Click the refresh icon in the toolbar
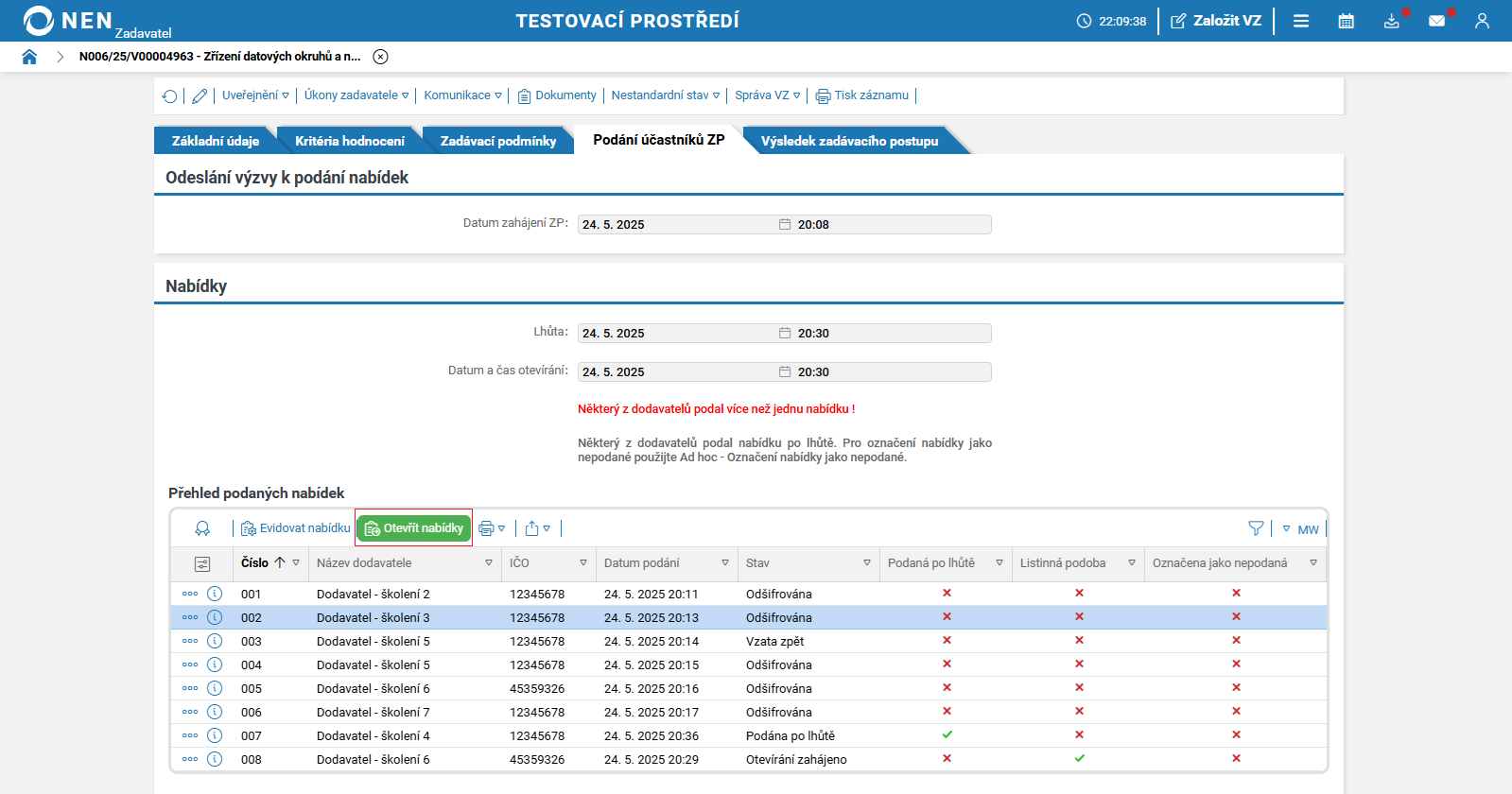Viewport: 1512px width, 794px height. 170,95
